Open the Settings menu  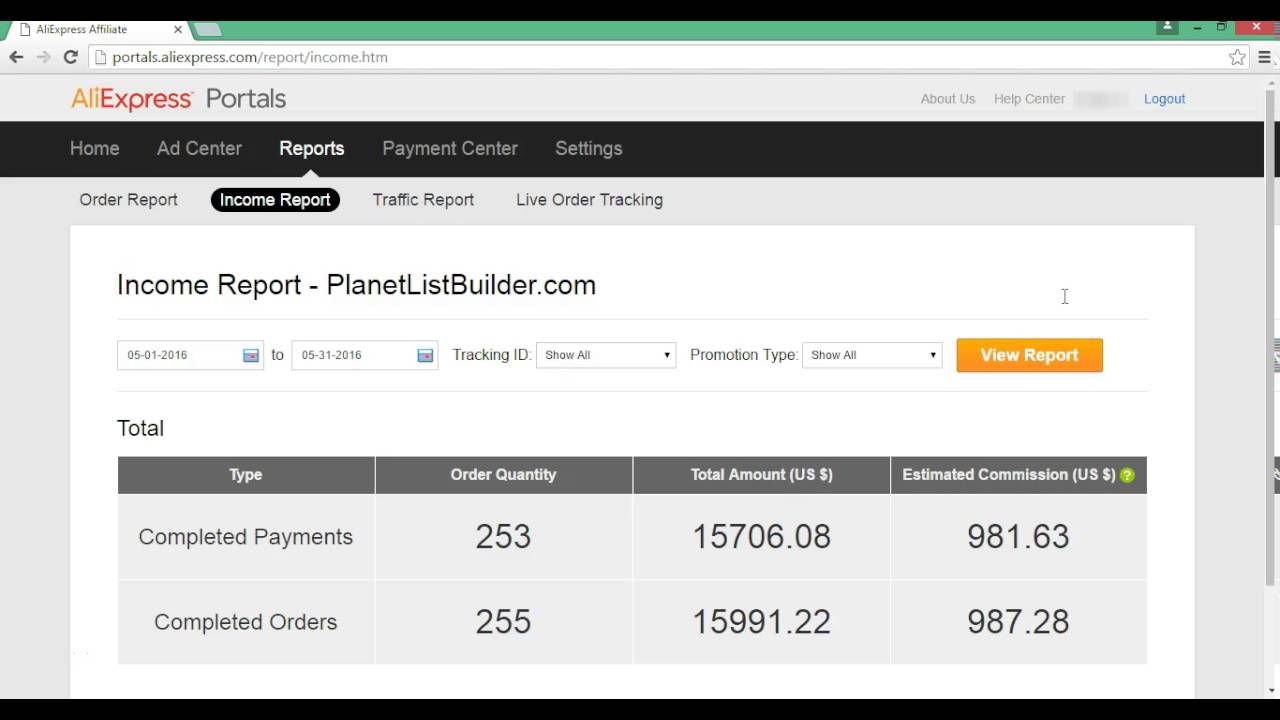coord(589,148)
